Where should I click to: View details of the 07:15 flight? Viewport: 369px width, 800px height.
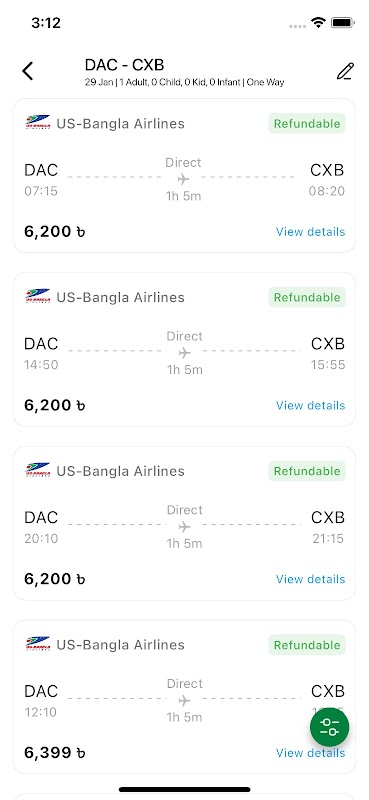310,232
